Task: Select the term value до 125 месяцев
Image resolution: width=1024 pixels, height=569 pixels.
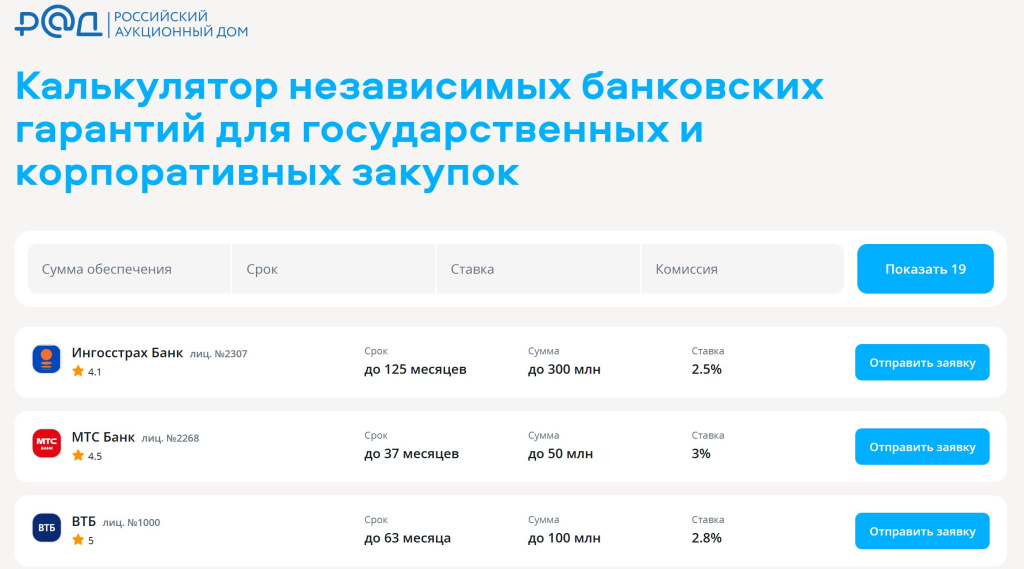Action: (x=415, y=370)
